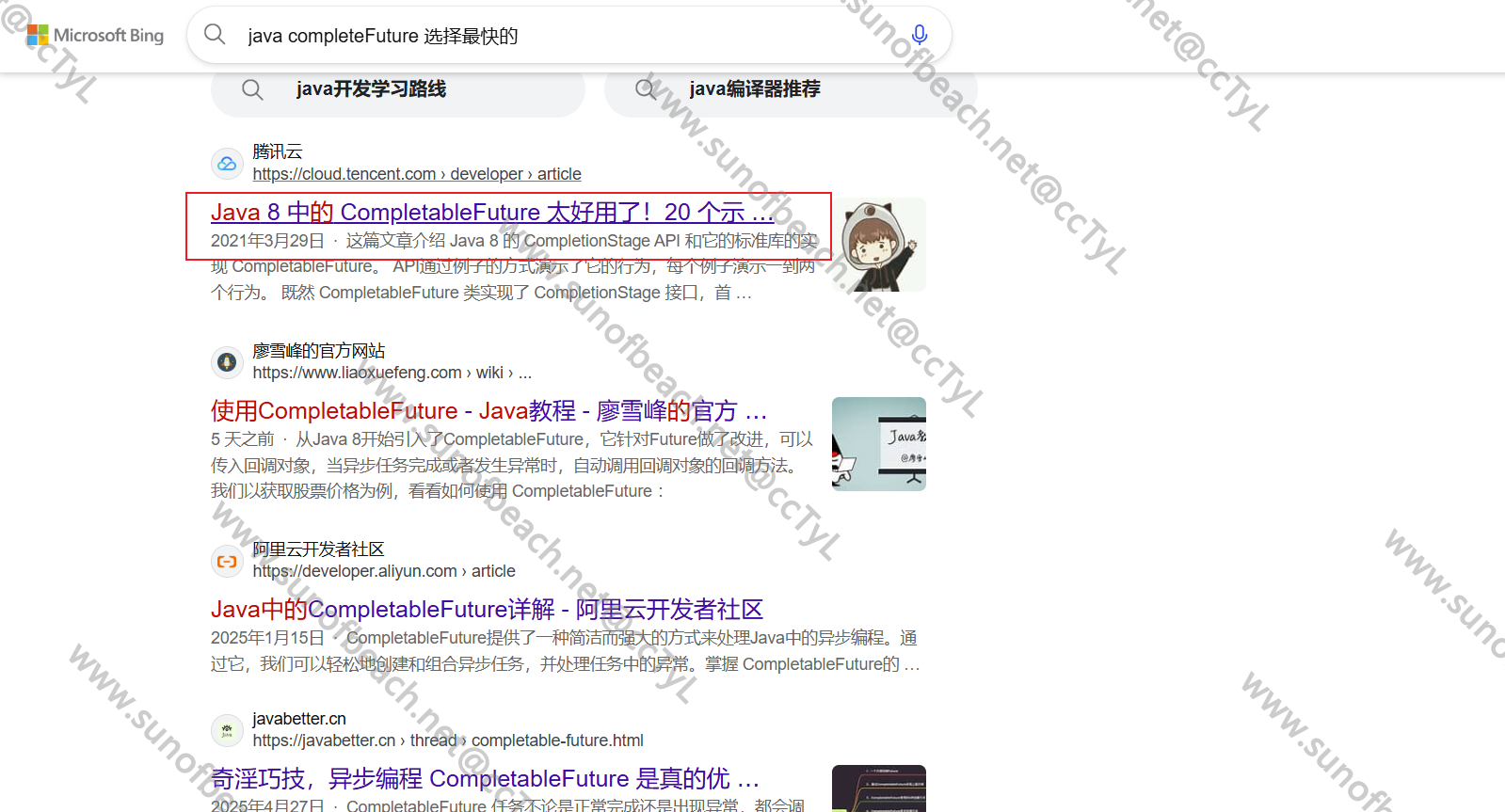Select the java开发学习路线 related search
This screenshot has width=1505, height=812.
[x=398, y=89]
